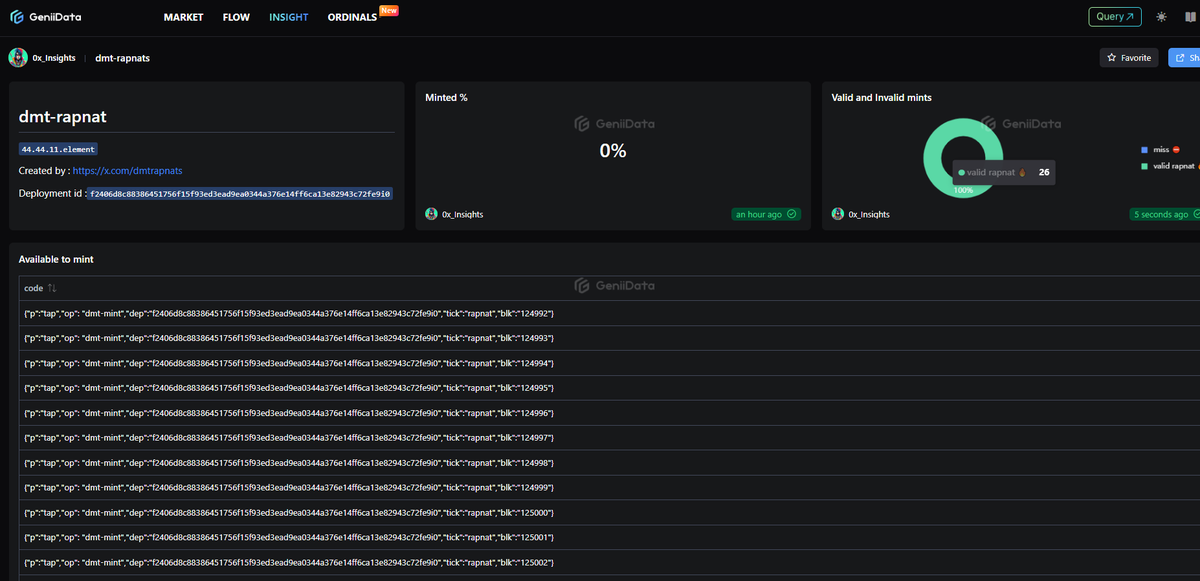
Task: Click the dmt-rapnats breadcrumb title
Action: click(x=122, y=58)
